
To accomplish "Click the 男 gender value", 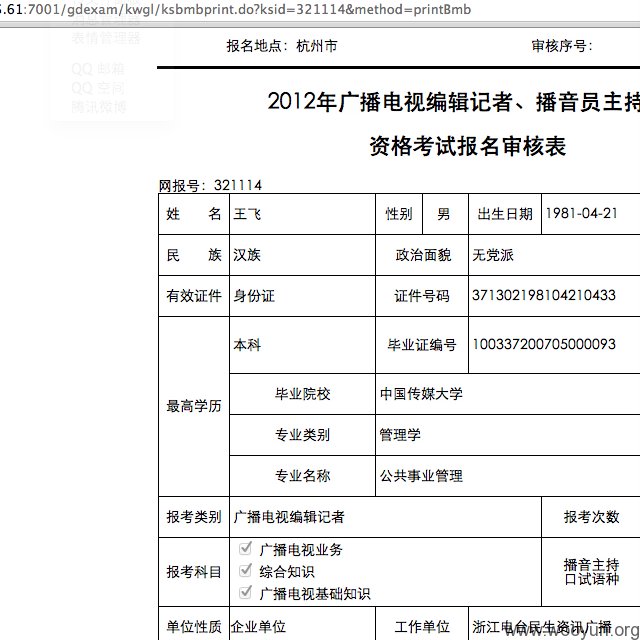I will 444,214.
